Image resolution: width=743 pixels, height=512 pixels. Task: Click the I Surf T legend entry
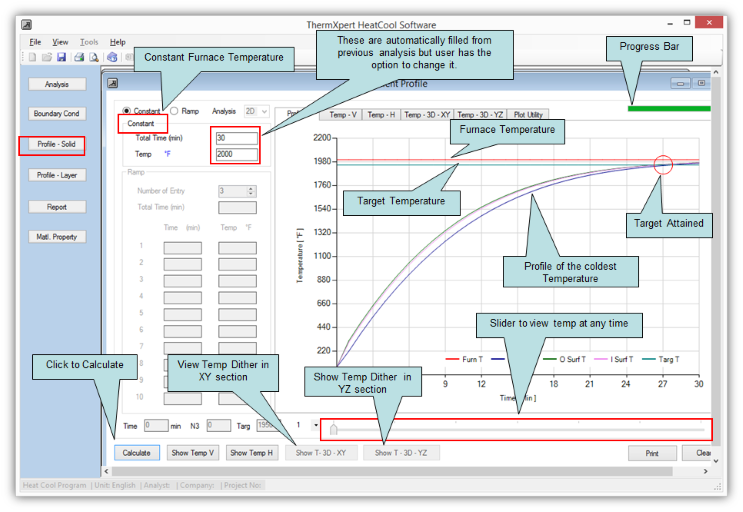(x=614, y=359)
